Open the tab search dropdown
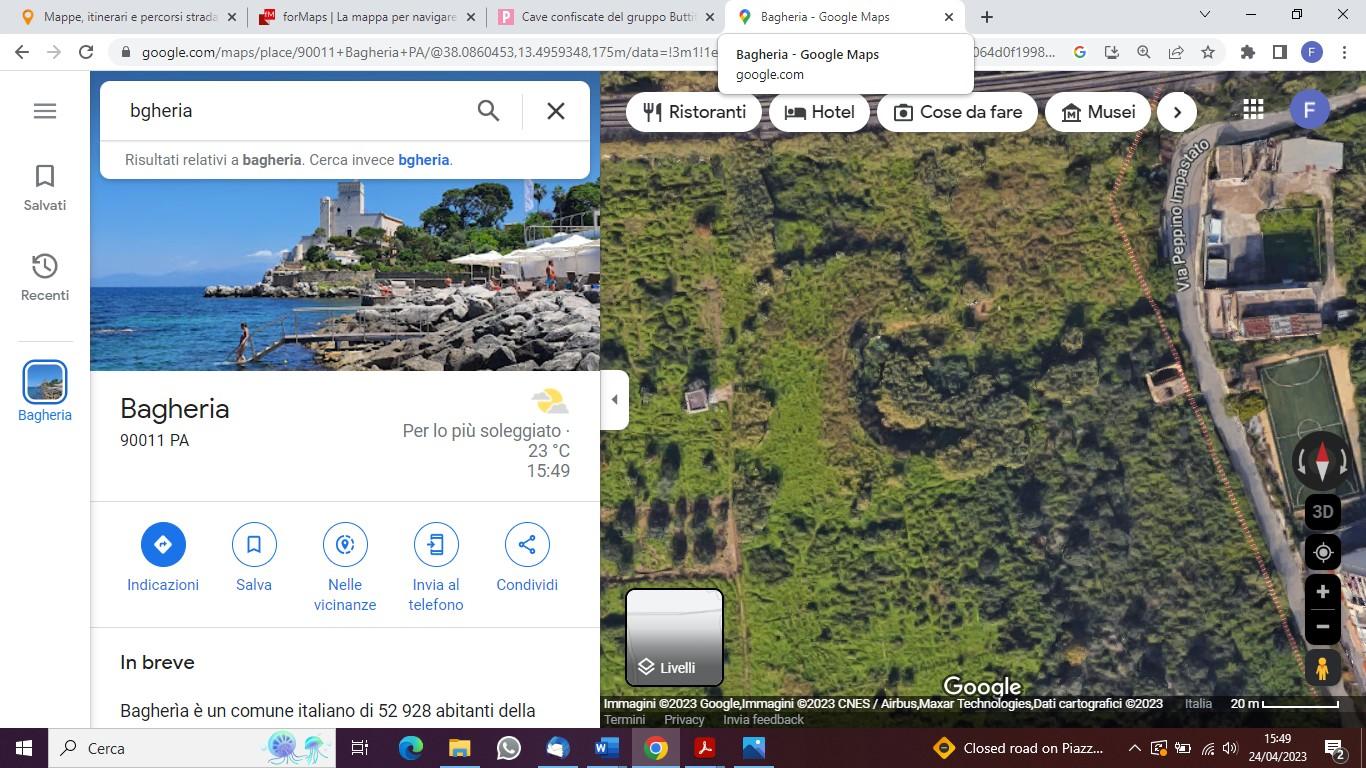This screenshot has width=1366, height=768. tap(1205, 15)
